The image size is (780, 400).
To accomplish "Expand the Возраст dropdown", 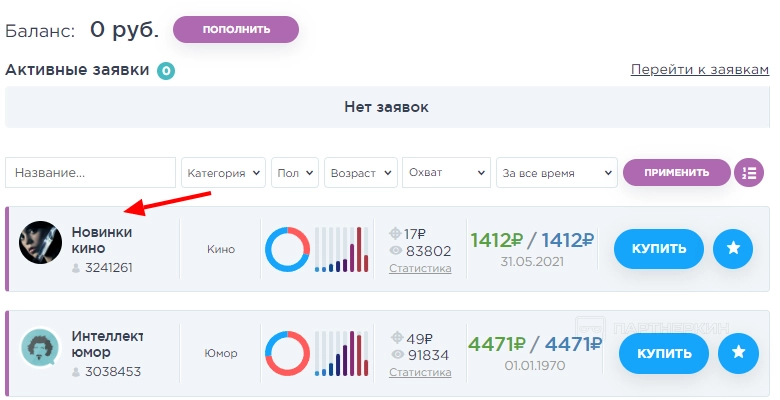I will click(x=361, y=173).
